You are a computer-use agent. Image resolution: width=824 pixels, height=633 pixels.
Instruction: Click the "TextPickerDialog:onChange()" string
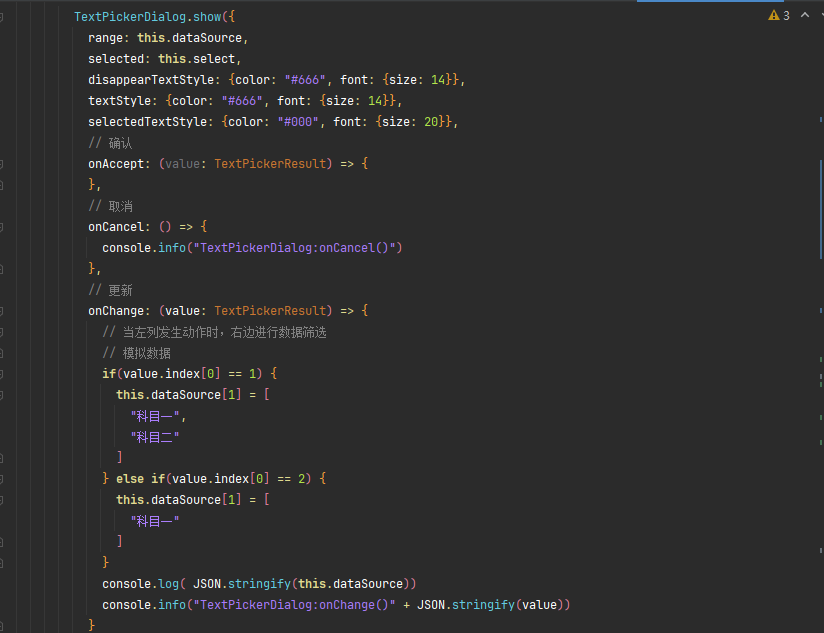294,605
